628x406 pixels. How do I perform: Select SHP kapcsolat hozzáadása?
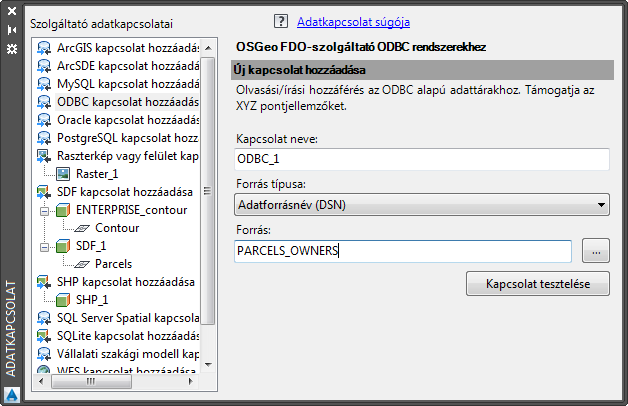click(125, 282)
